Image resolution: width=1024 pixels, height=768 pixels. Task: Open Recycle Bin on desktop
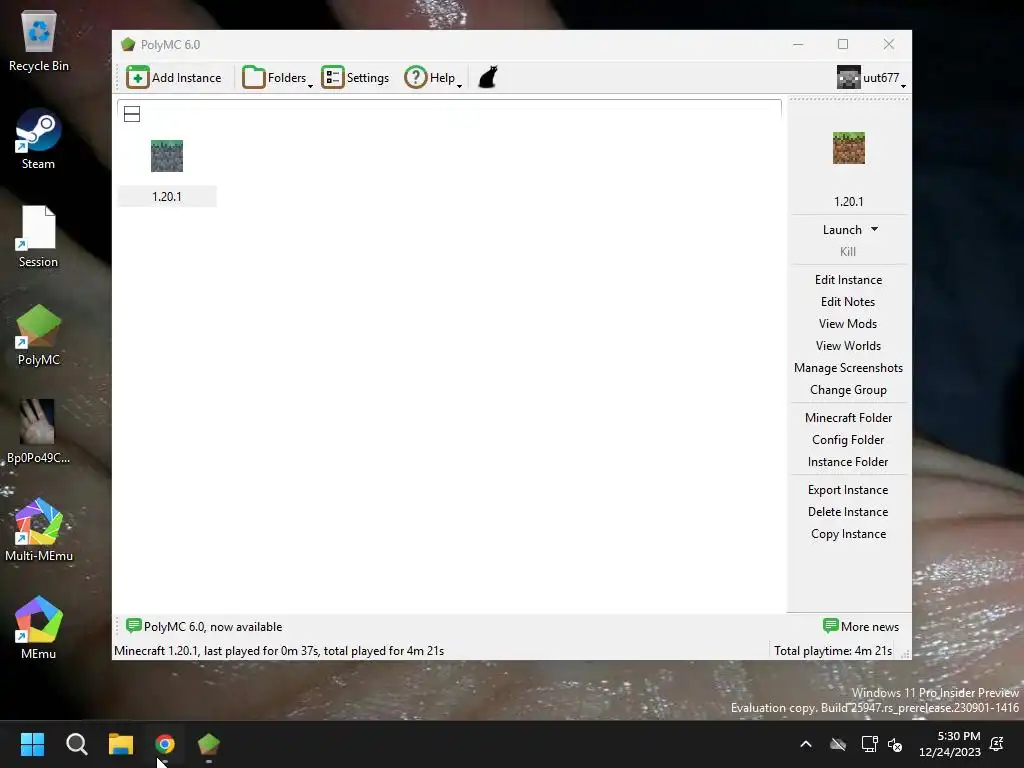tap(39, 41)
